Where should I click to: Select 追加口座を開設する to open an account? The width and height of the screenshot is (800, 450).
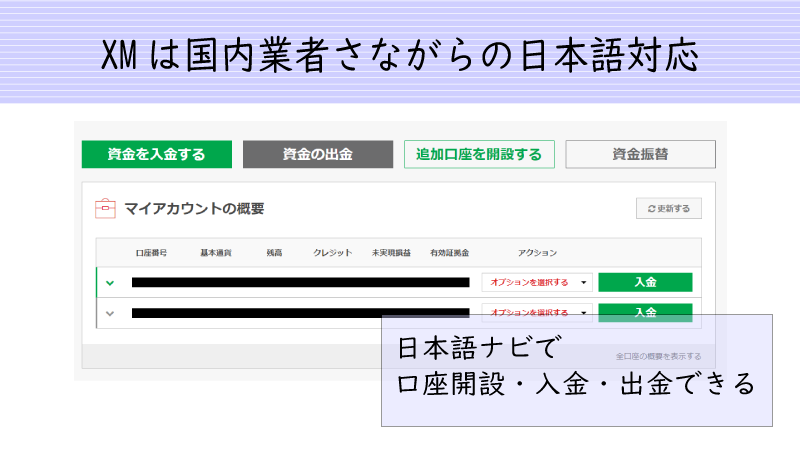coord(479,154)
